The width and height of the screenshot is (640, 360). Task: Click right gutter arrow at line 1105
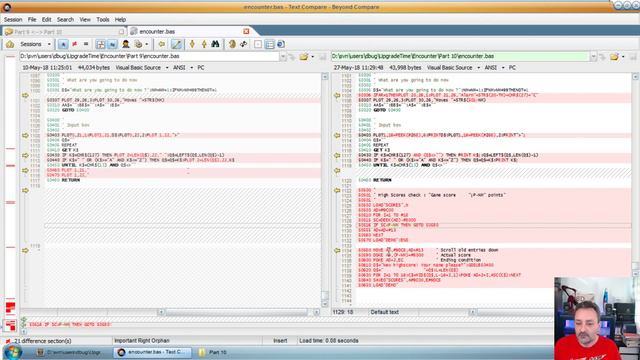point(337,95)
